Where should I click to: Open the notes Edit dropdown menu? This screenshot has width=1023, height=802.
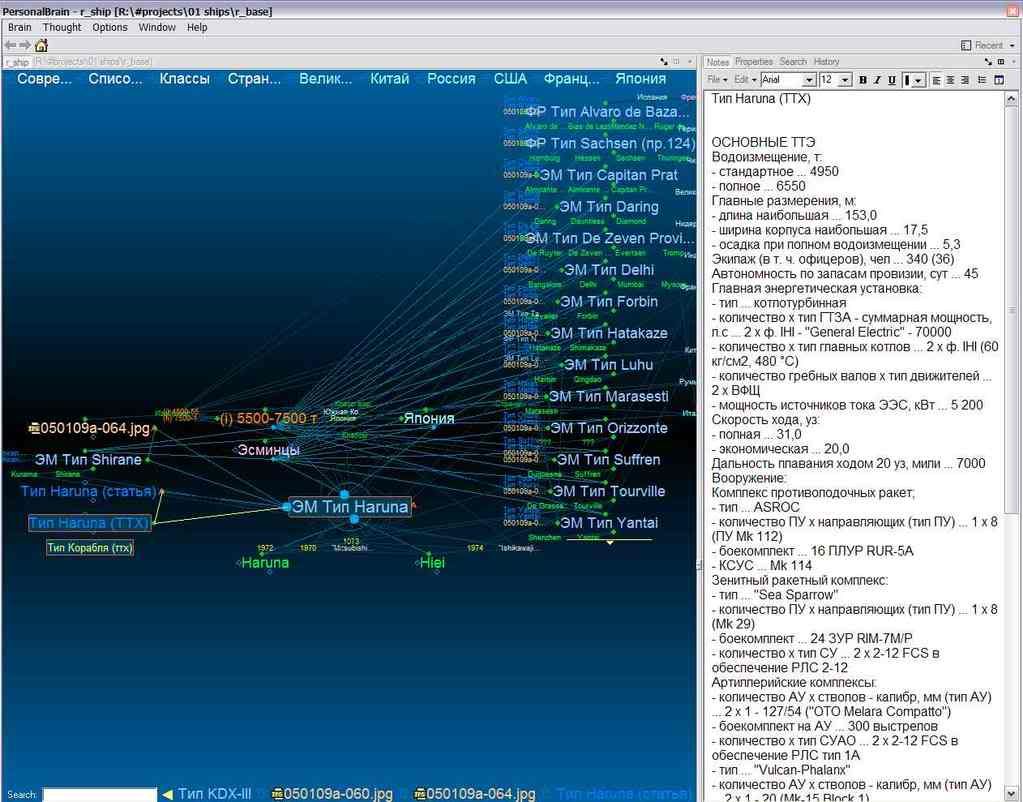(x=745, y=80)
